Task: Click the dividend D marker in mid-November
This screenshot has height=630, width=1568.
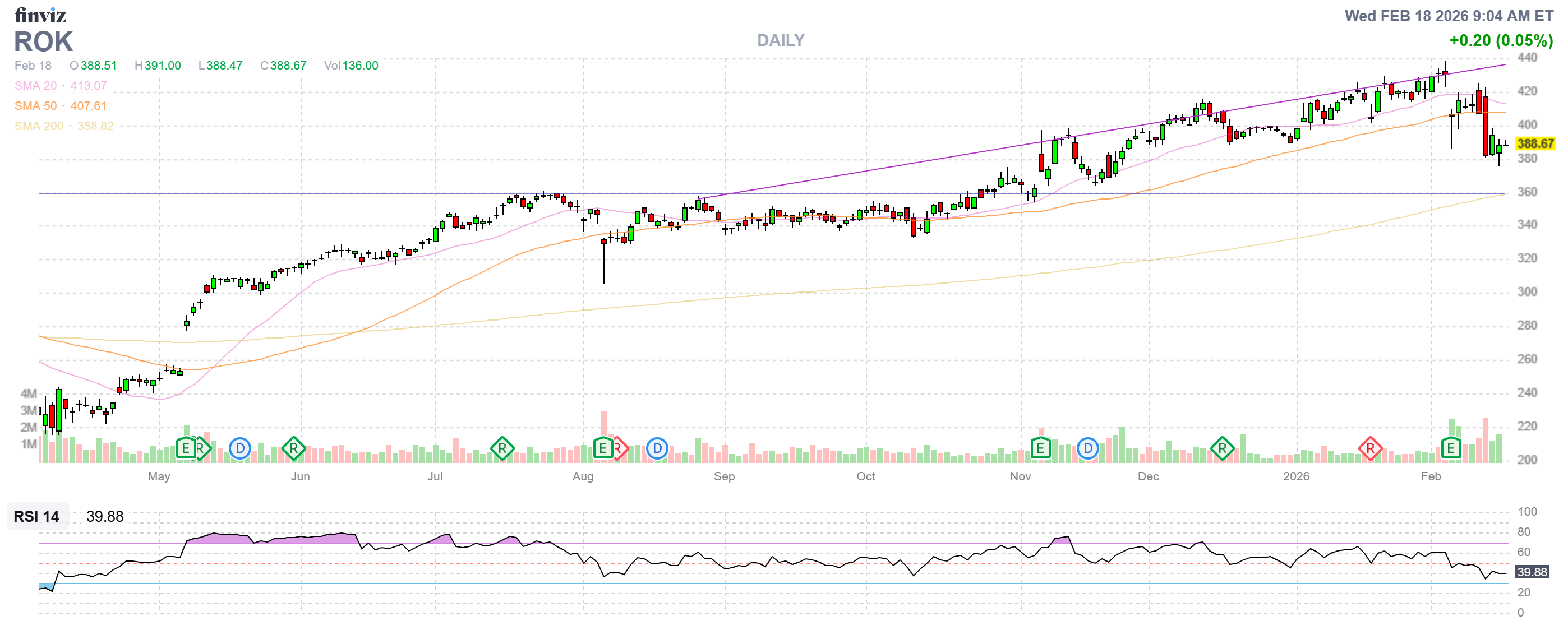Action: (x=1088, y=450)
